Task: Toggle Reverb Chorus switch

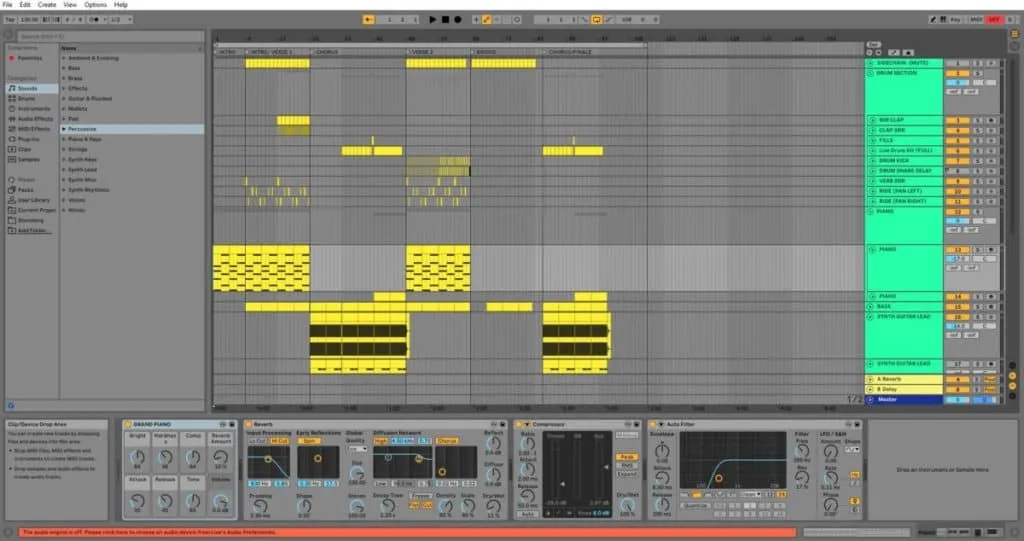Action: point(447,441)
